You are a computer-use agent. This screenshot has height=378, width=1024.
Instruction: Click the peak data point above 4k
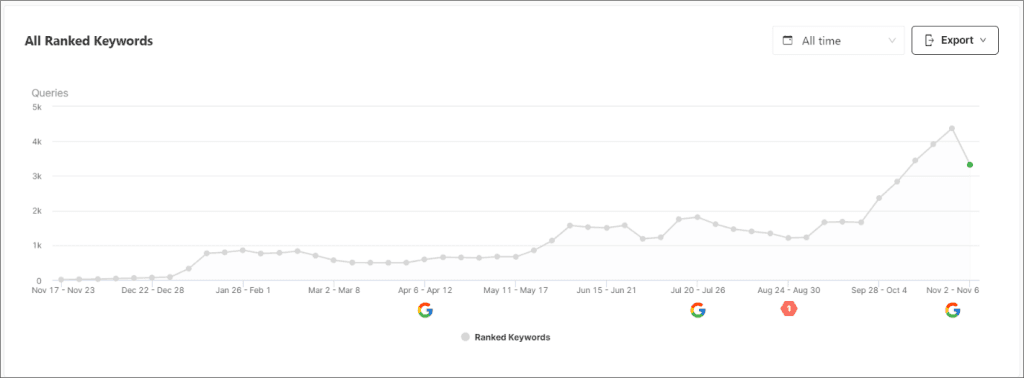point(952,128)
